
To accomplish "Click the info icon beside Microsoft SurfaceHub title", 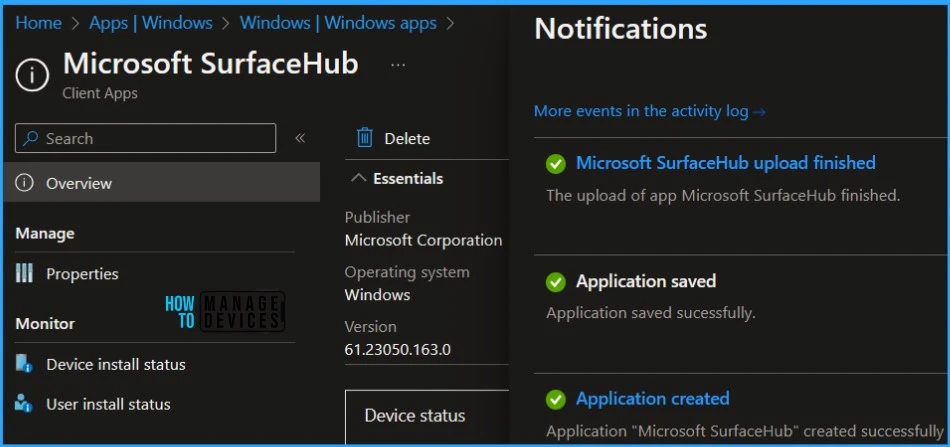I will point(32,76).
